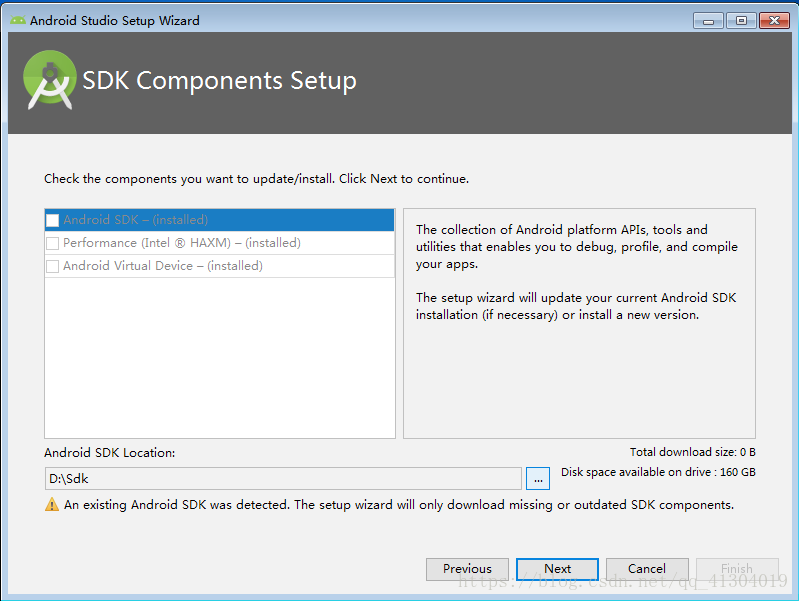Image resolution: width=799 pixels, height=601 pixels.
Task: Click the SDK Components Setup heading
Action: click(220, 81)
